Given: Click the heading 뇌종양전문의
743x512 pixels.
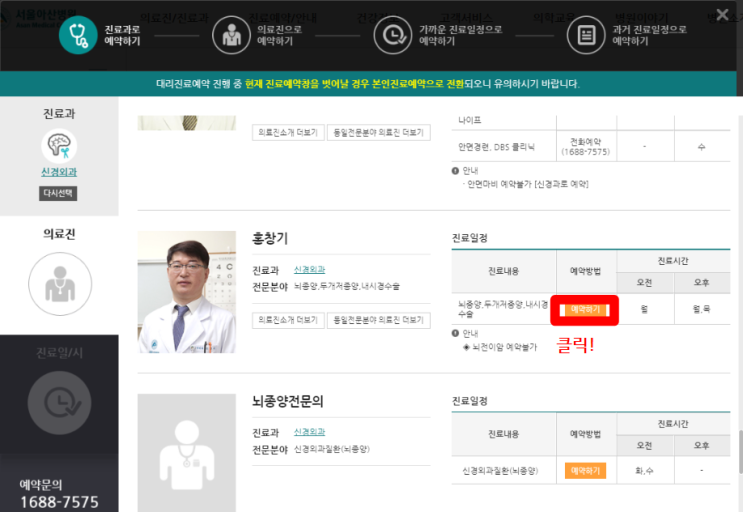Looking at the screenshot, I should (288, 401).
